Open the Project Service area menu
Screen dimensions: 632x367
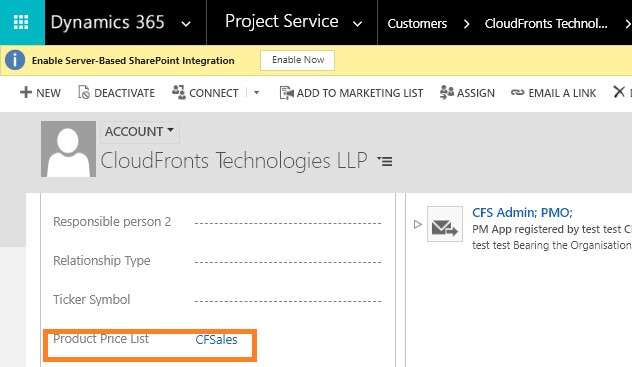point(281,21)
